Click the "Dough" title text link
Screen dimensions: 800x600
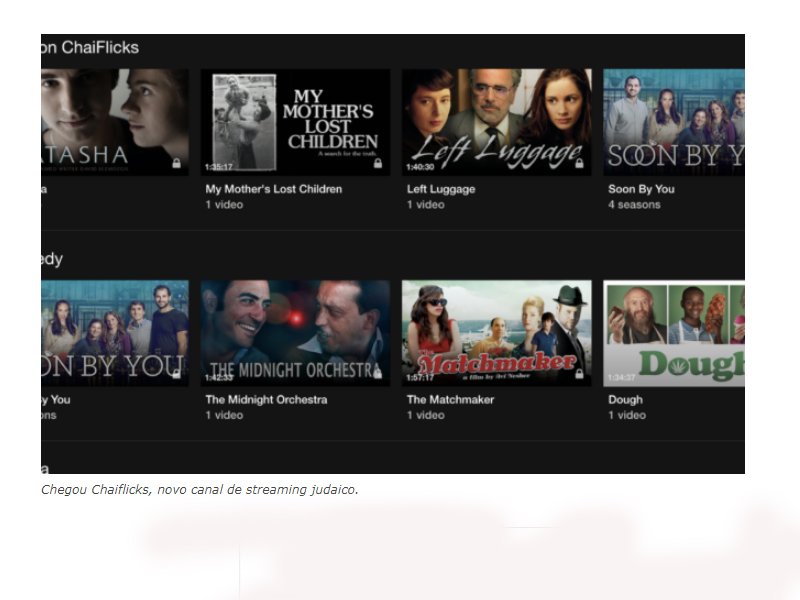pos(625,400)
